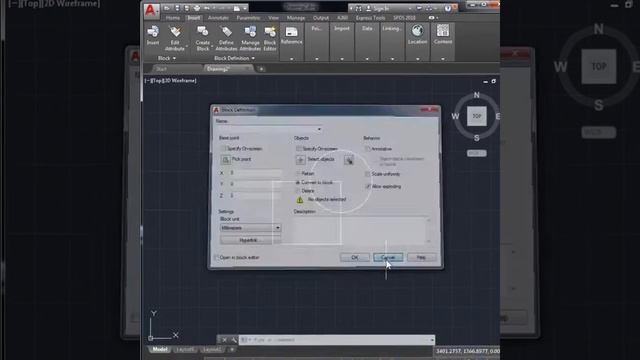Screen dimensions: 640x360
Task: Click the Insert block icon
Action: pyautogui.click(x=153, y=31)
